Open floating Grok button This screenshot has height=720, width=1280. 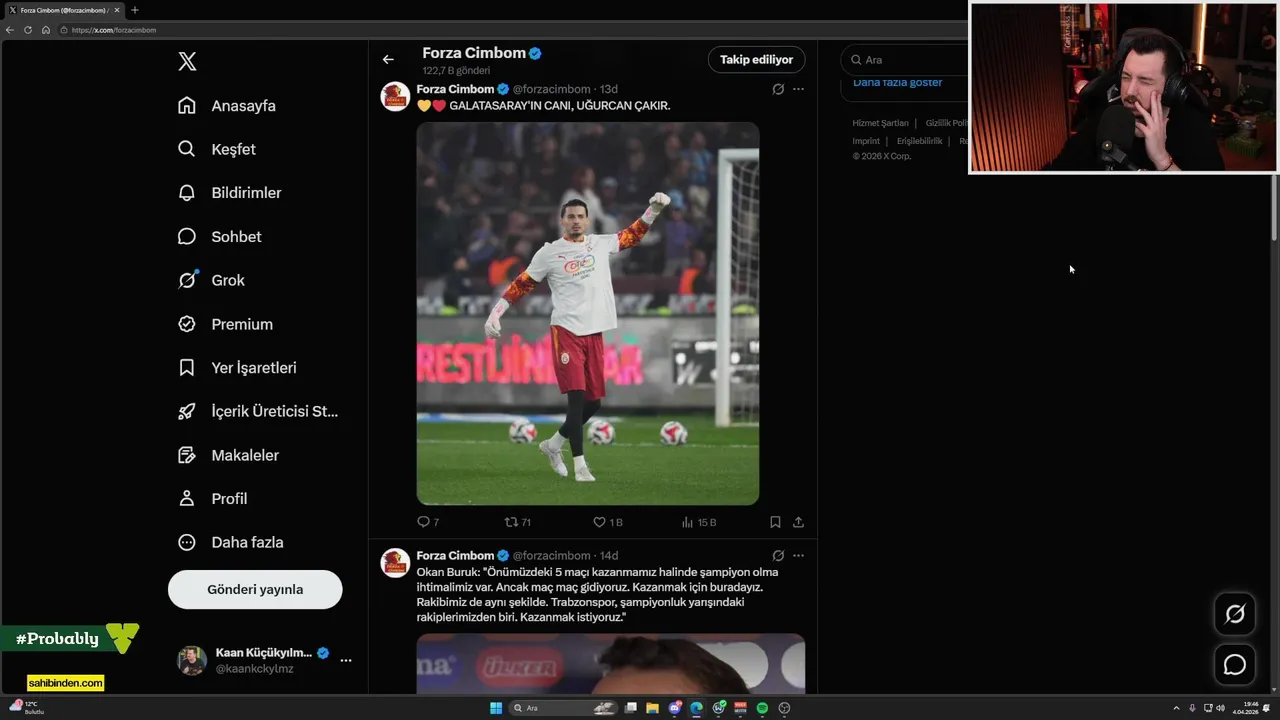pos(1235,614)
